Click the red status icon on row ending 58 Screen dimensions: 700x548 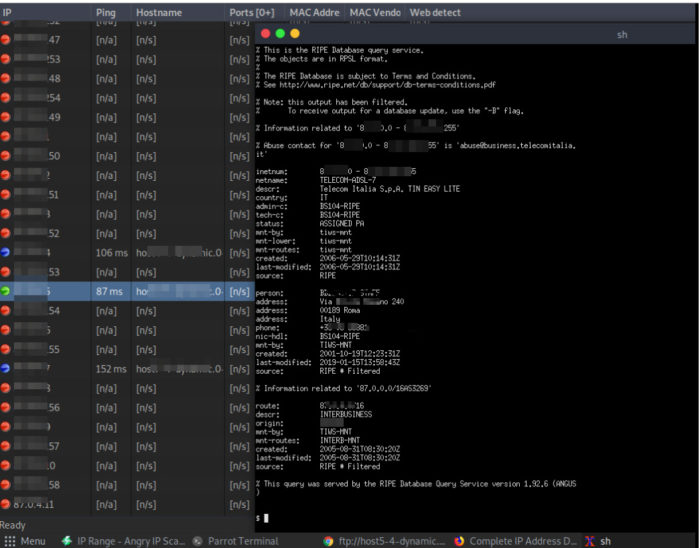(5, 485)
